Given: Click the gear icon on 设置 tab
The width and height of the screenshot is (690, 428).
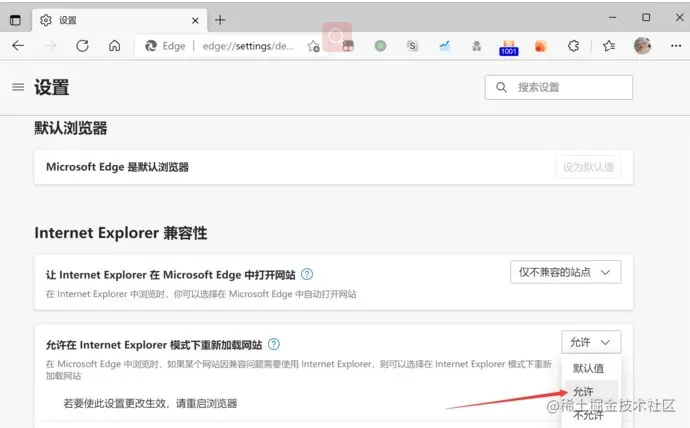Looking at the screenshot, I should coord(46,20).
